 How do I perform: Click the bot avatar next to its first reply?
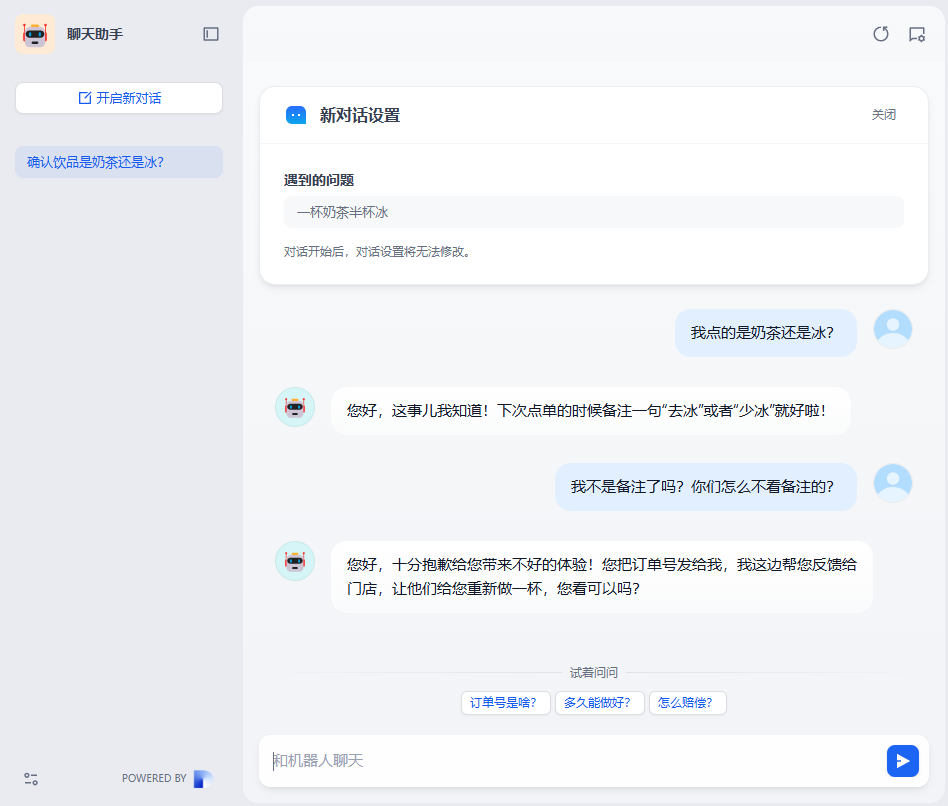click(294, 405)
